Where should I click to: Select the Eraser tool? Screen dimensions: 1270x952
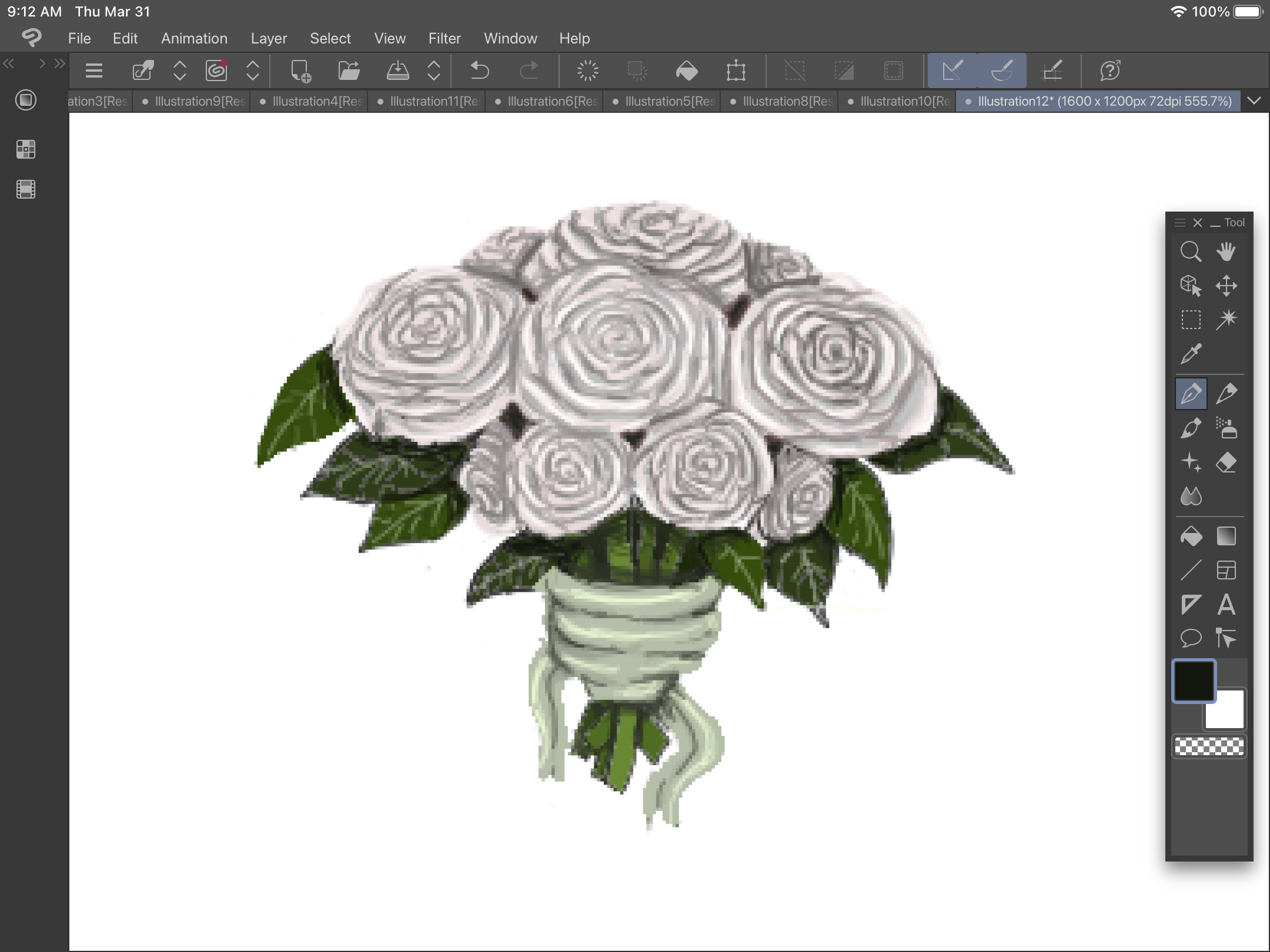pyautogui.click(x=1226, y=462)
